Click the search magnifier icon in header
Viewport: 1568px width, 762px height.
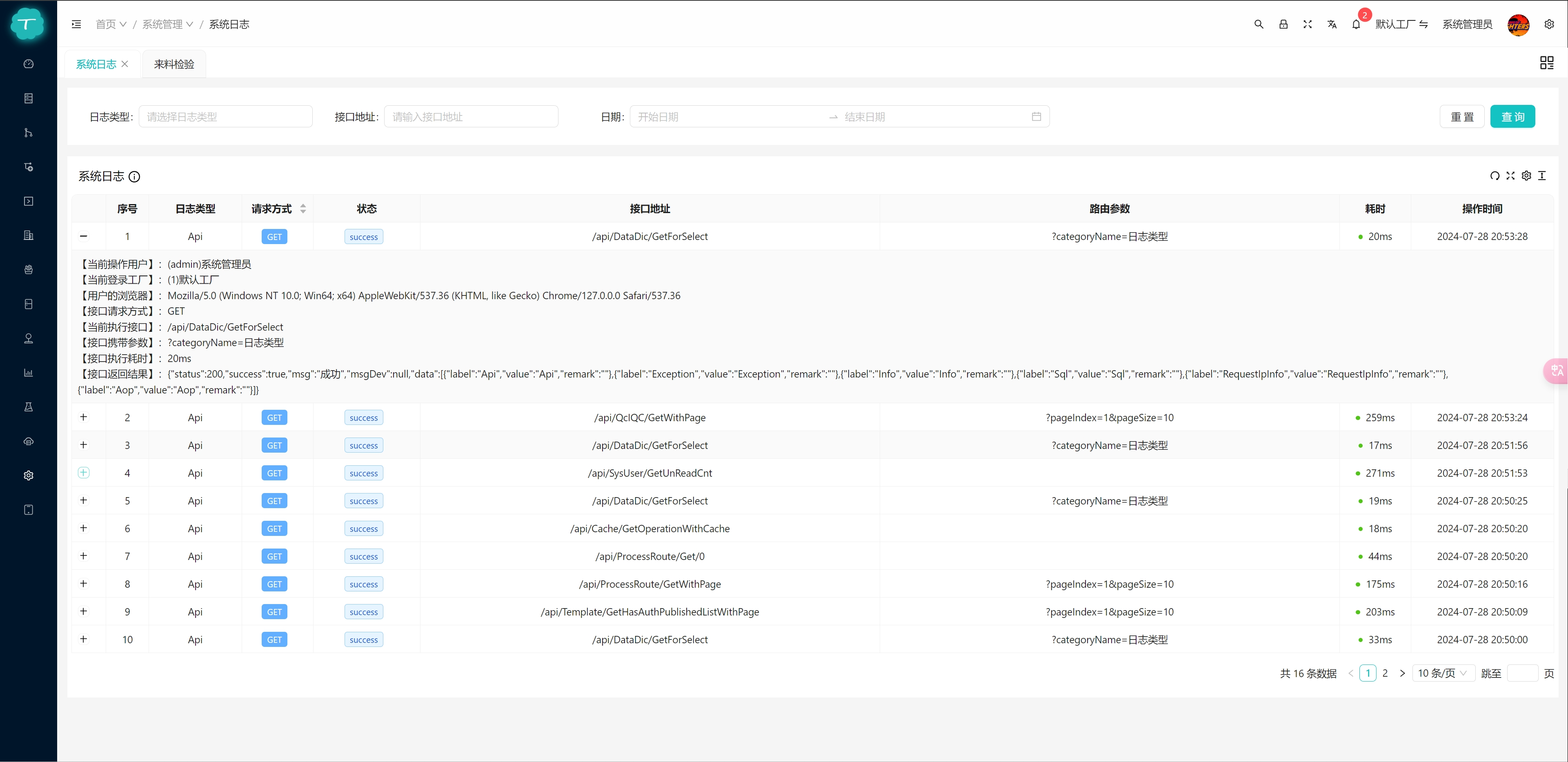pyautogui.click(x=1259, y=24)
